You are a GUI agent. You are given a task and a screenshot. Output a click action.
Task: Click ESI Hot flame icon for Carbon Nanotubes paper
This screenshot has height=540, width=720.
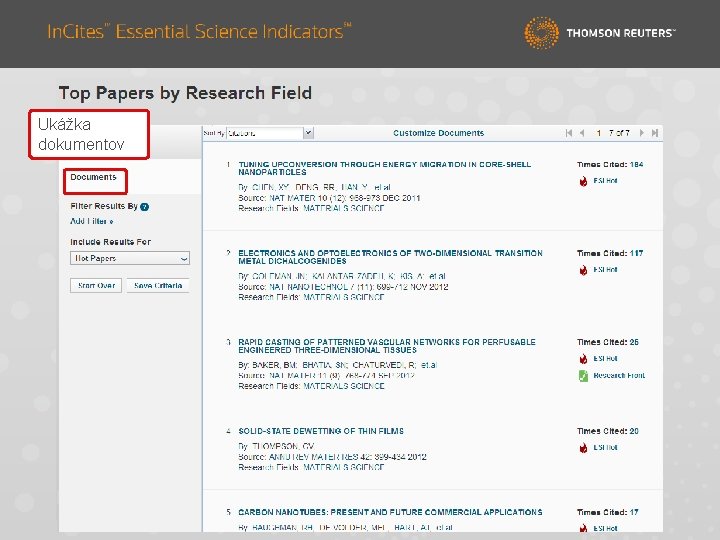pyautogui.click(x=583, y=528)
